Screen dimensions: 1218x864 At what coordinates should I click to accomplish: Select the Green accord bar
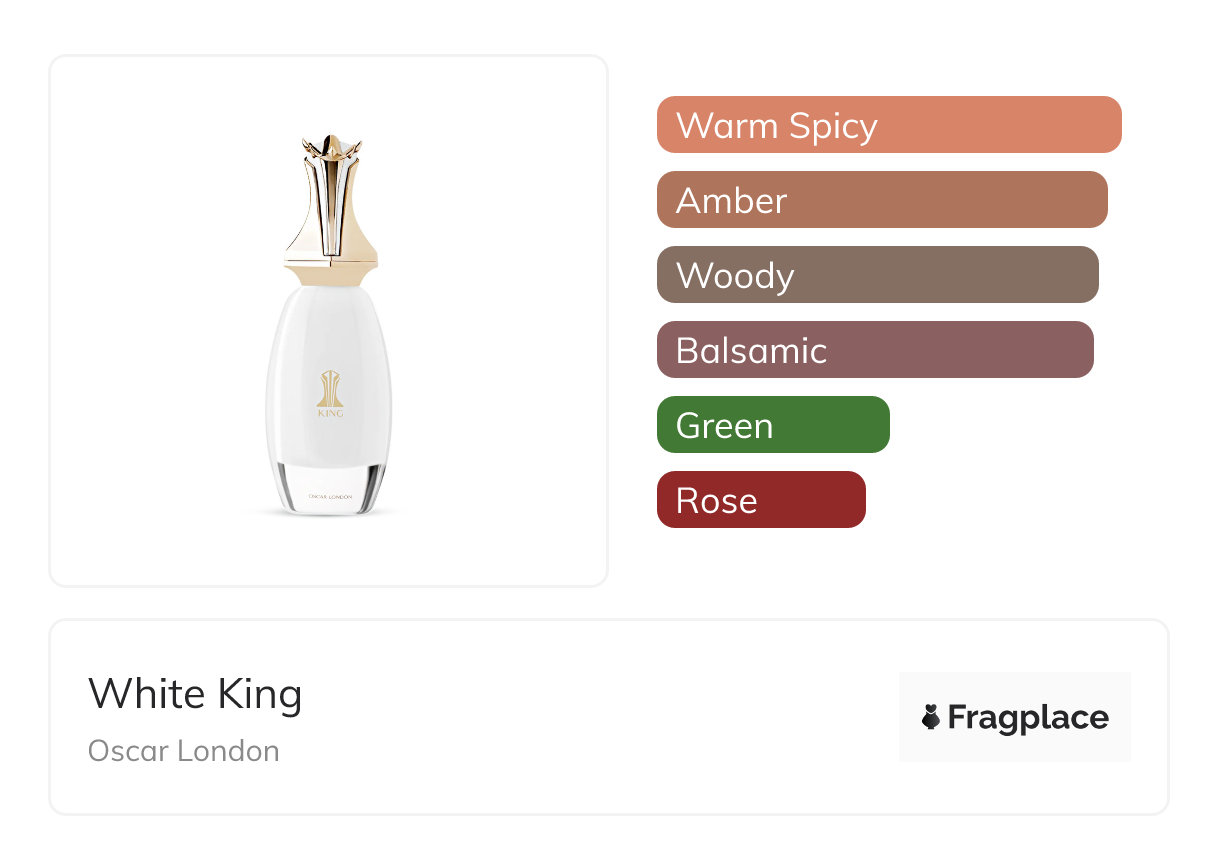click(x=772, y=425)
